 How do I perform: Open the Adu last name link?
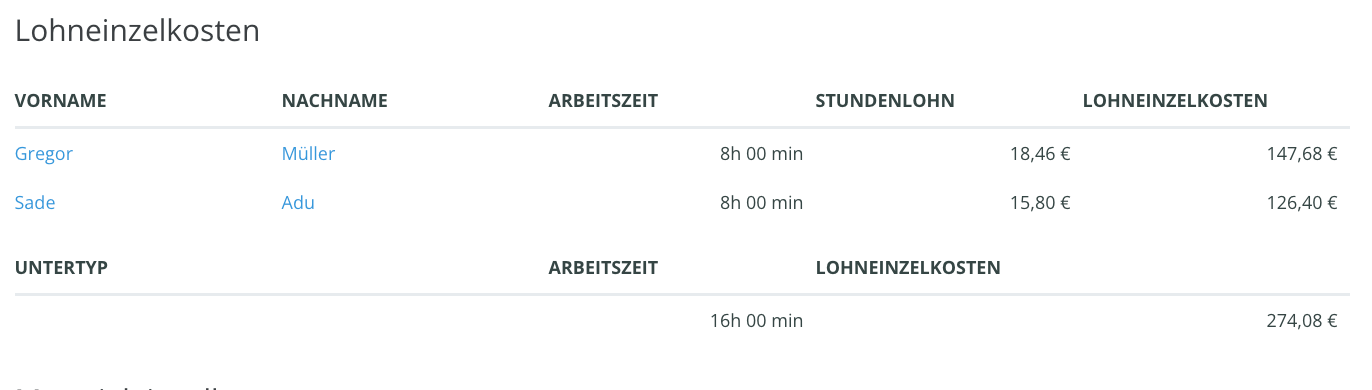(x=298, y=203)
